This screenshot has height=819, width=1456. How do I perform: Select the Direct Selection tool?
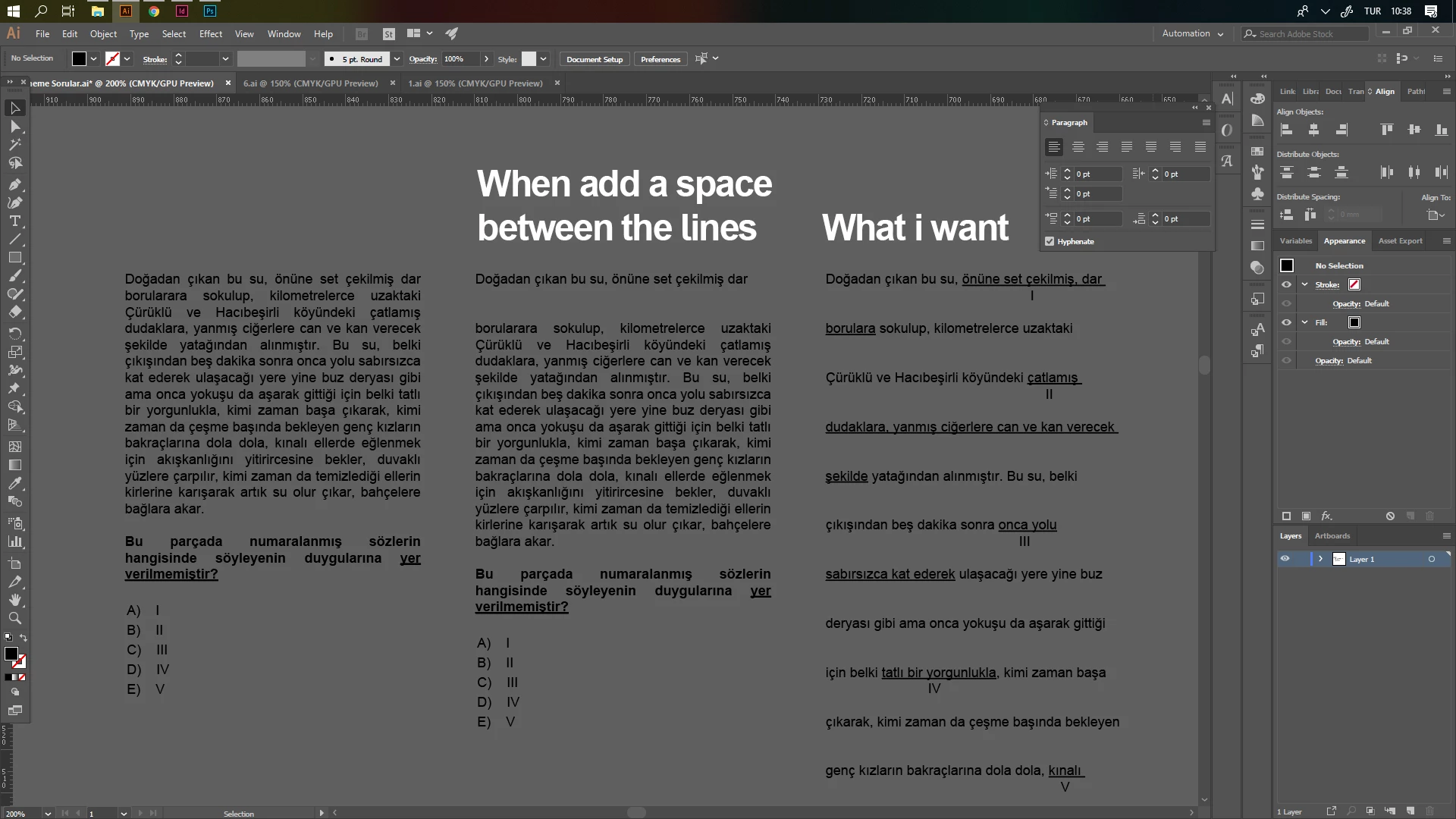pos(14,126)
